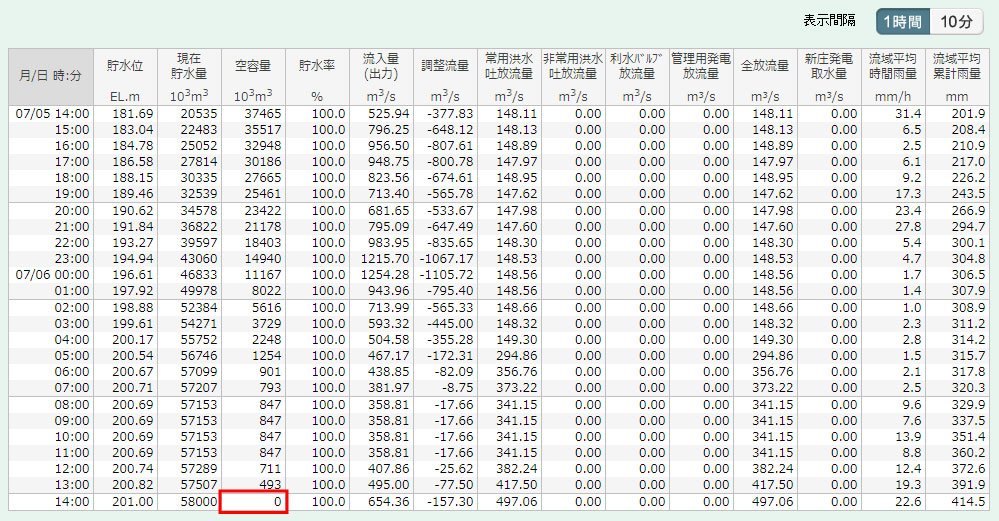The height and width of the screenshot is (521, 999).
Task: Select the 07/06 00:00 timestamp cell
Action: pos(52,275)
